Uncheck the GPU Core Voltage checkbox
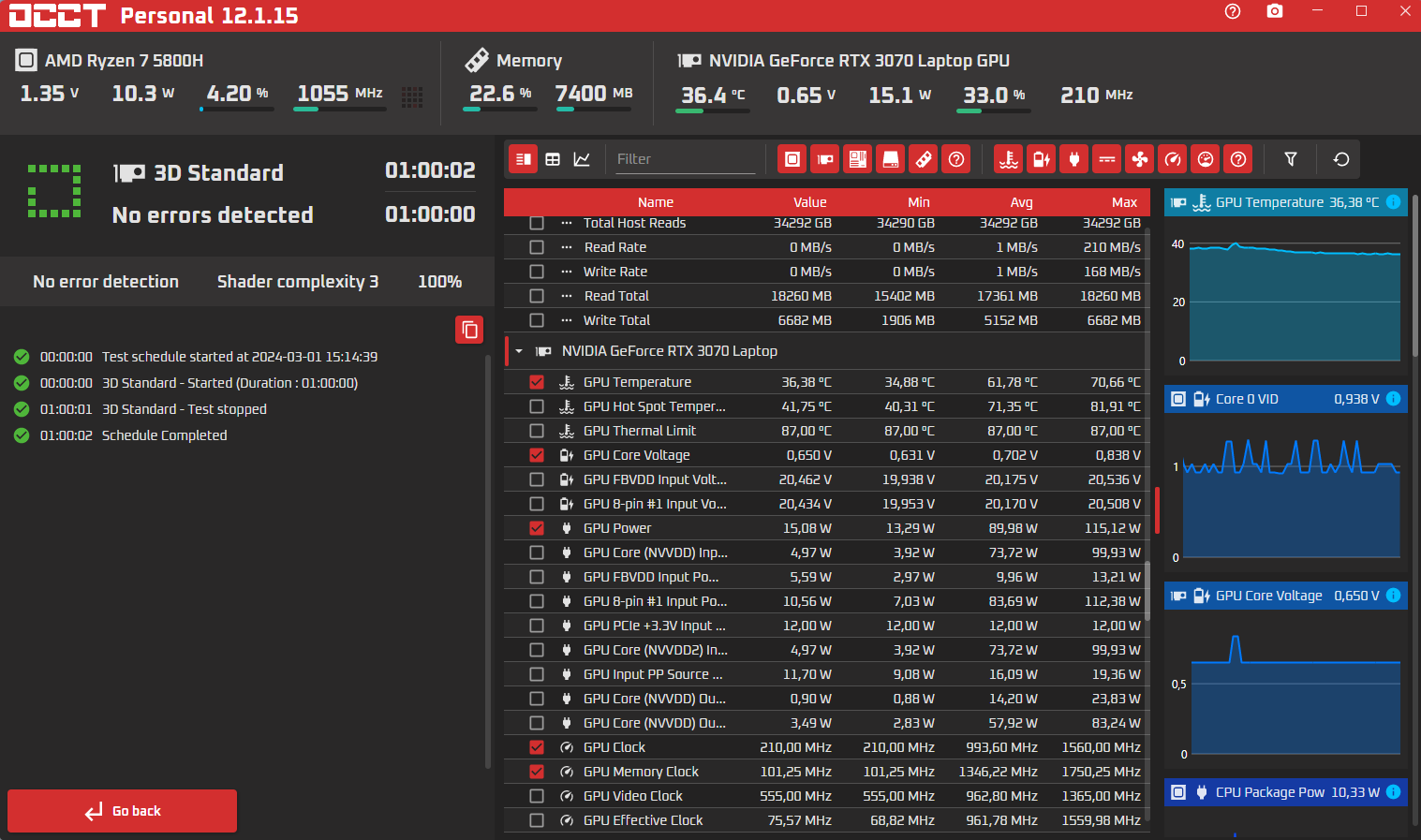 (537, 455)
